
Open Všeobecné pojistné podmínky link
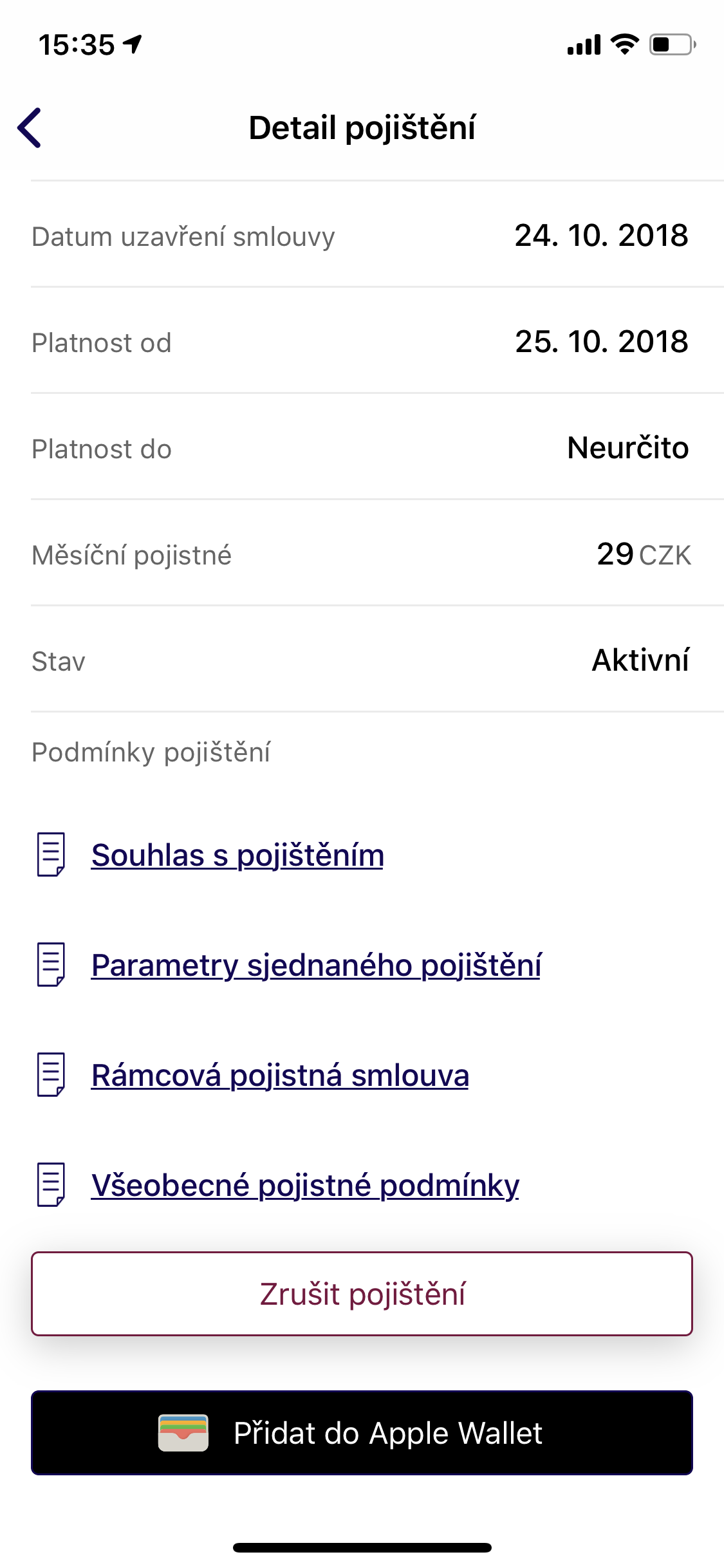[305, 1185]
